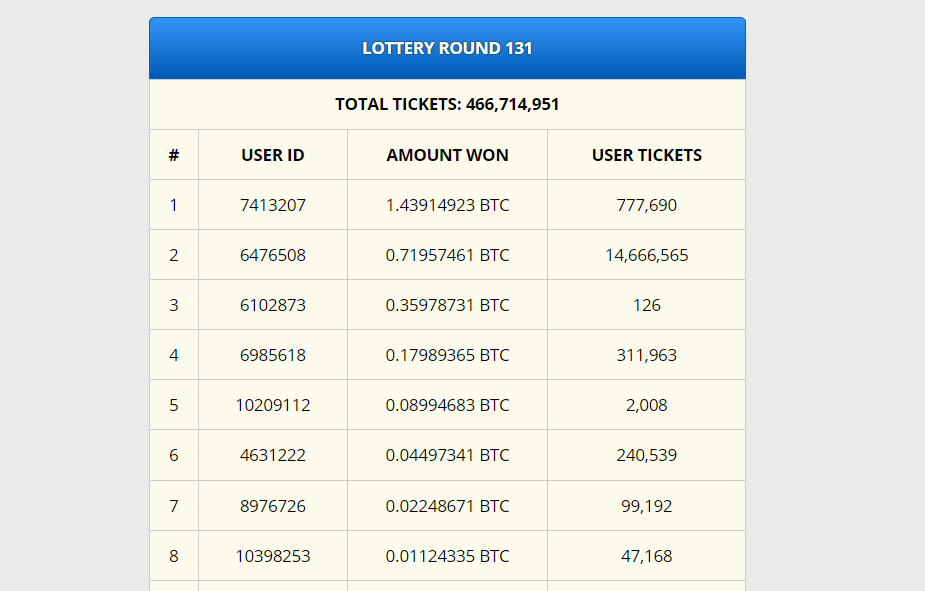Select amount 0.17989365 BTC

click(x=447, y=355)
